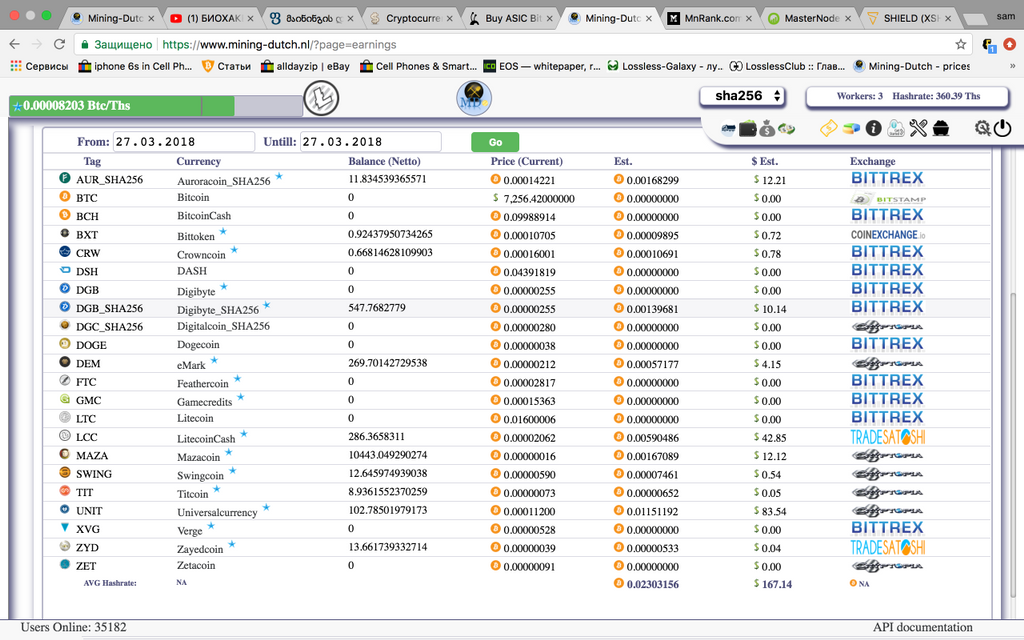Click the green Go button

click(495, 142)
